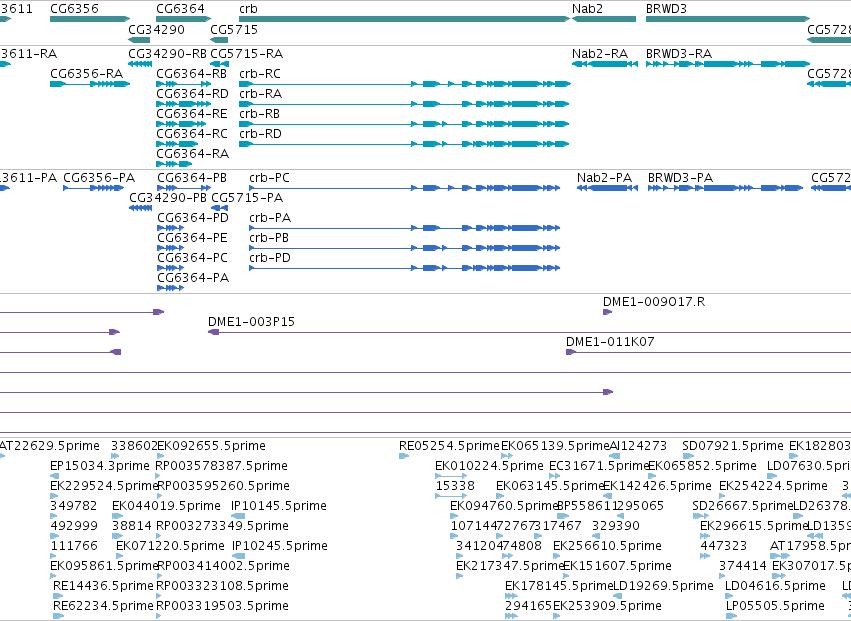Open transcript crb-RA label
The image size is (851, 621).
click(x=260, y=94)
